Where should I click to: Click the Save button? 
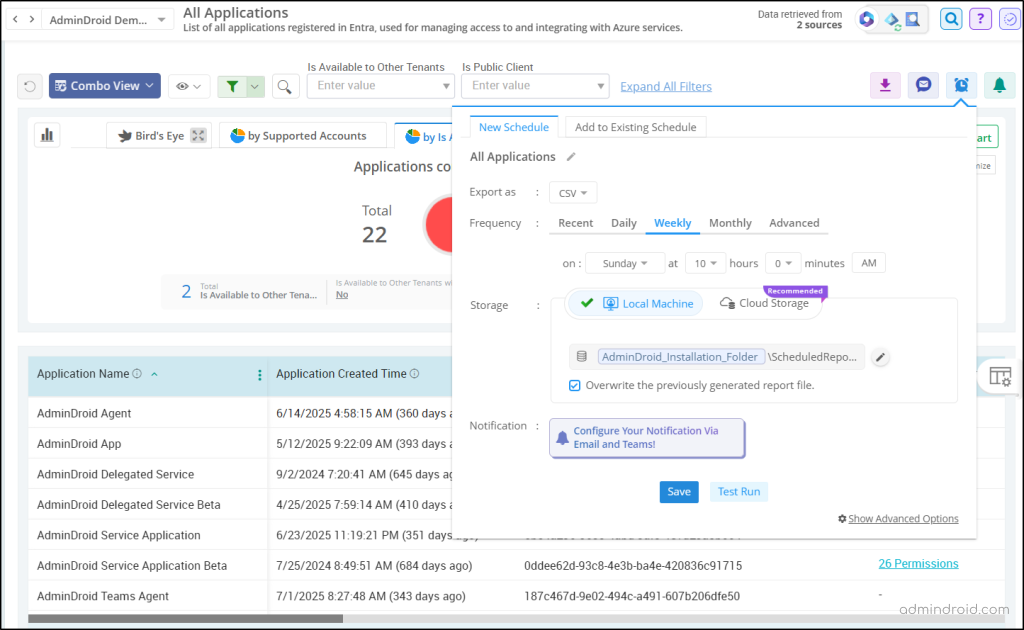[679, 492]
